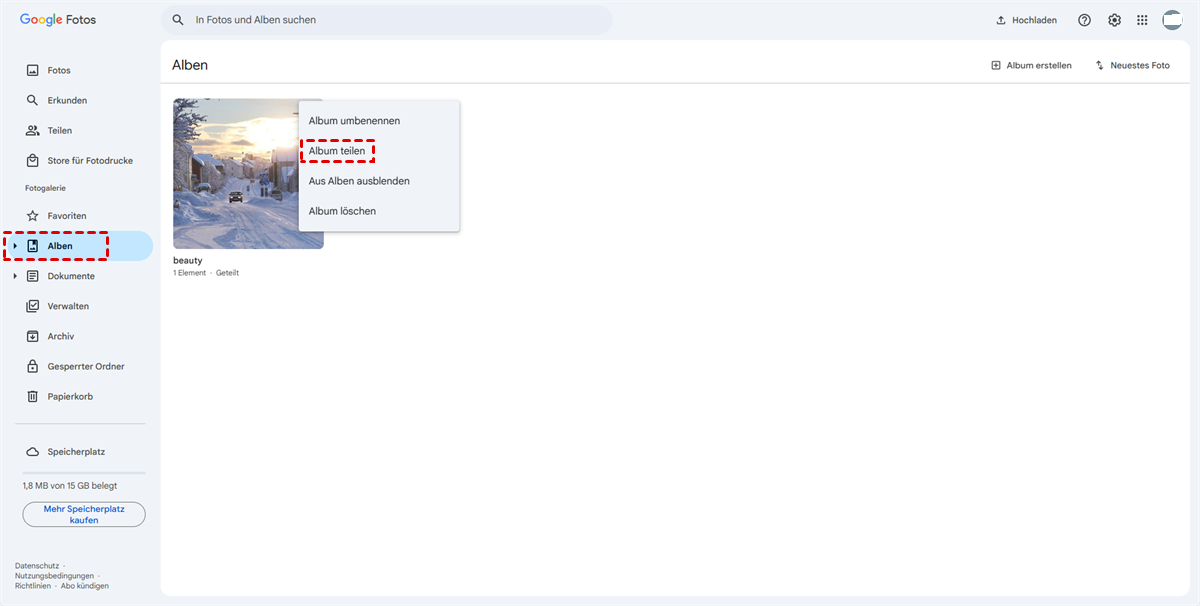
Task: Open the Richtlinien link
Action: pos(34,586)
